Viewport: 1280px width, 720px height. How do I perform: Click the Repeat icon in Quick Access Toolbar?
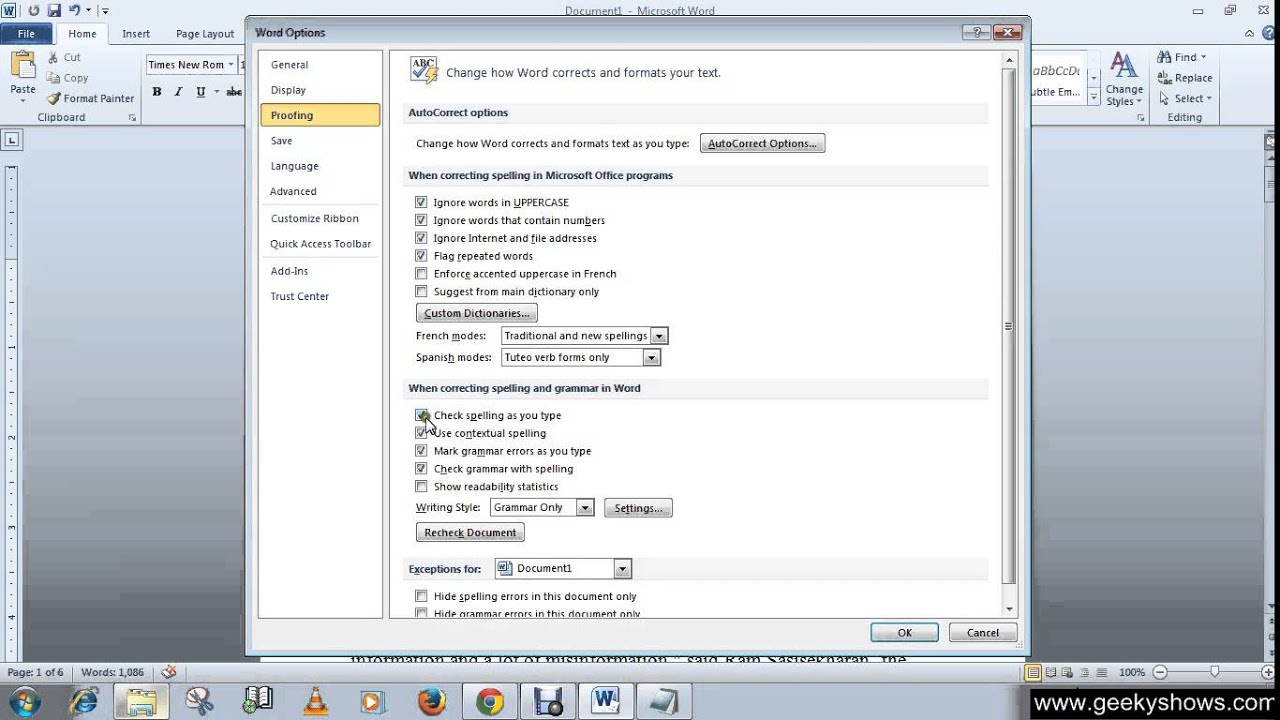coord(34,10)
